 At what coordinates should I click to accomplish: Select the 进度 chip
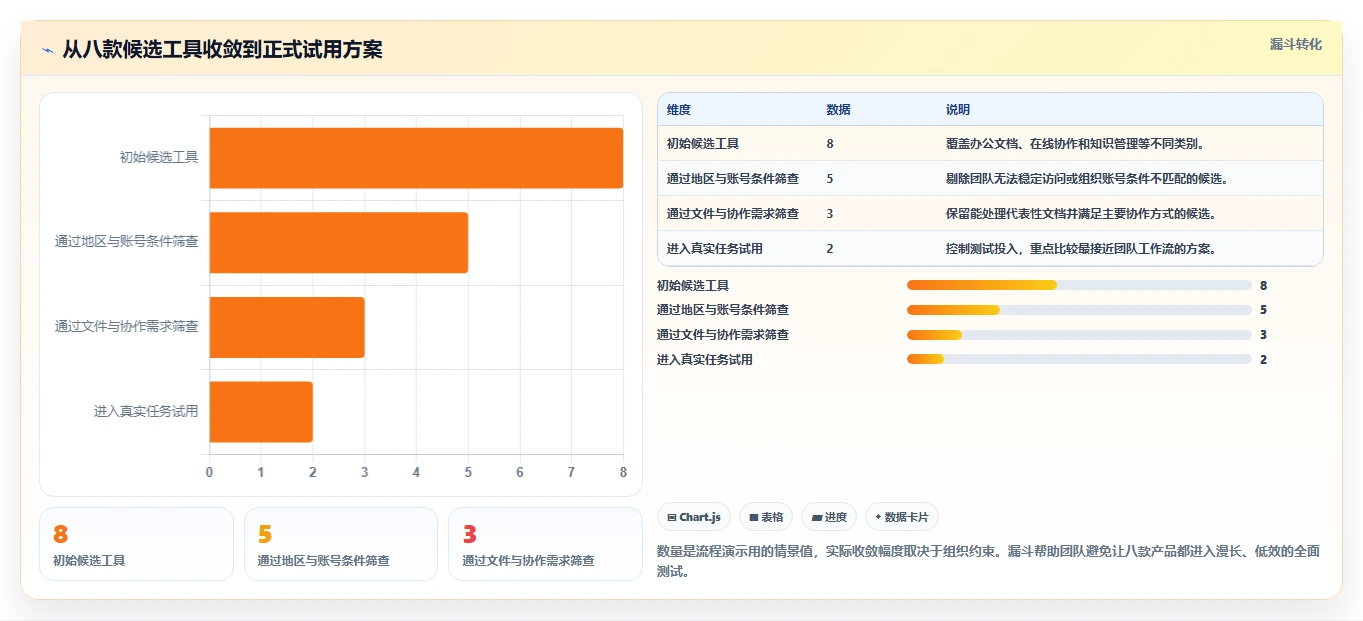click(x=829, y=517)
